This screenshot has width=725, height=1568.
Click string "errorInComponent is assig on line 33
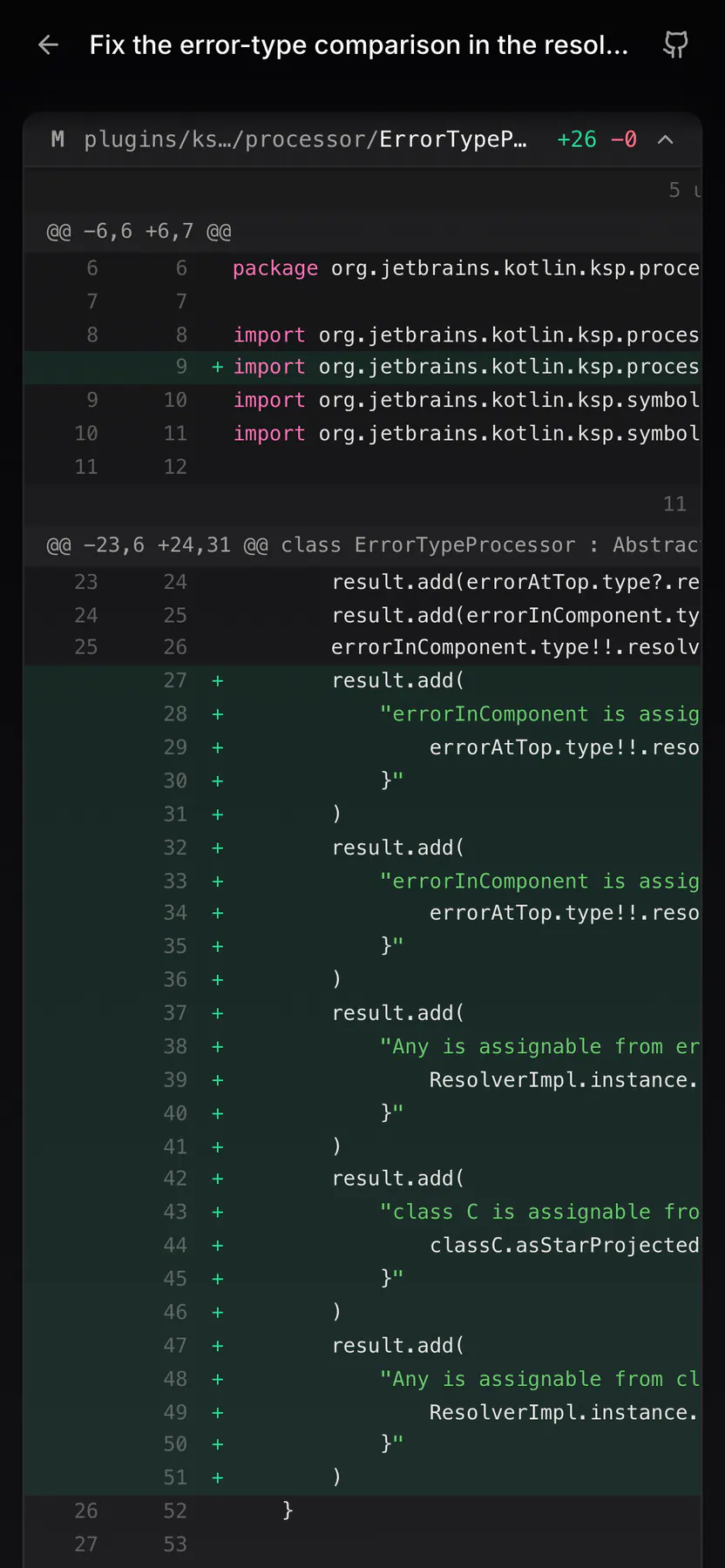539,882
